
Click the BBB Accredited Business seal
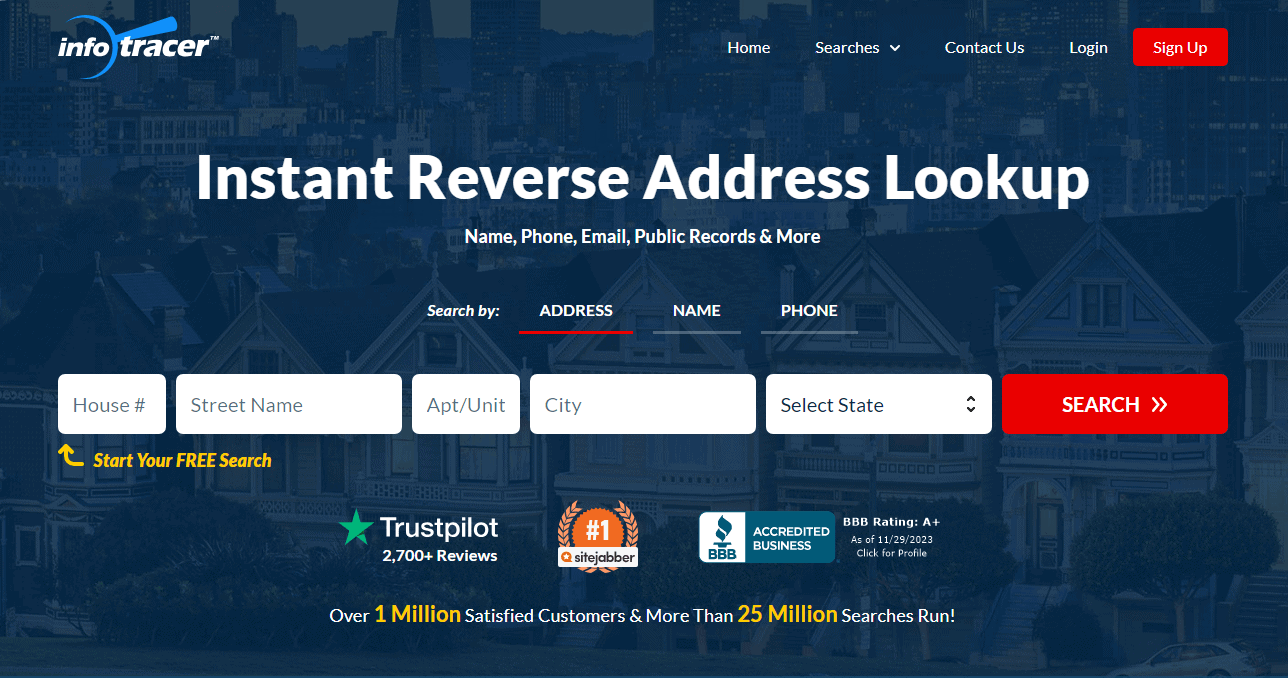766,536
